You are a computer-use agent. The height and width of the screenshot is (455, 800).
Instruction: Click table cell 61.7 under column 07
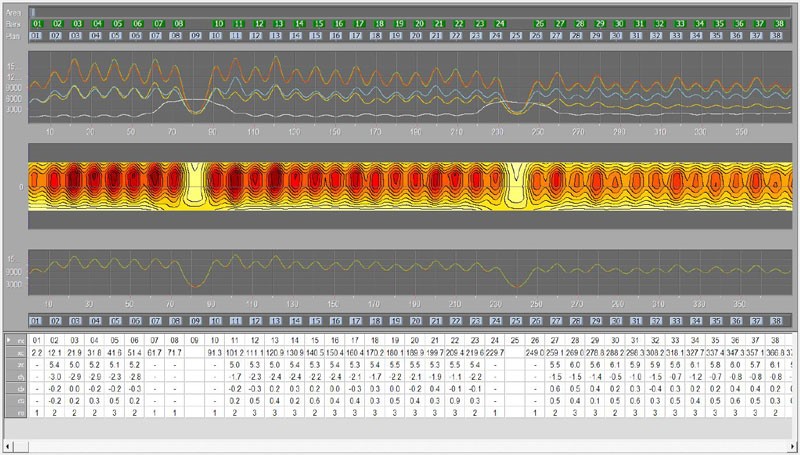(x=157, y=353)
